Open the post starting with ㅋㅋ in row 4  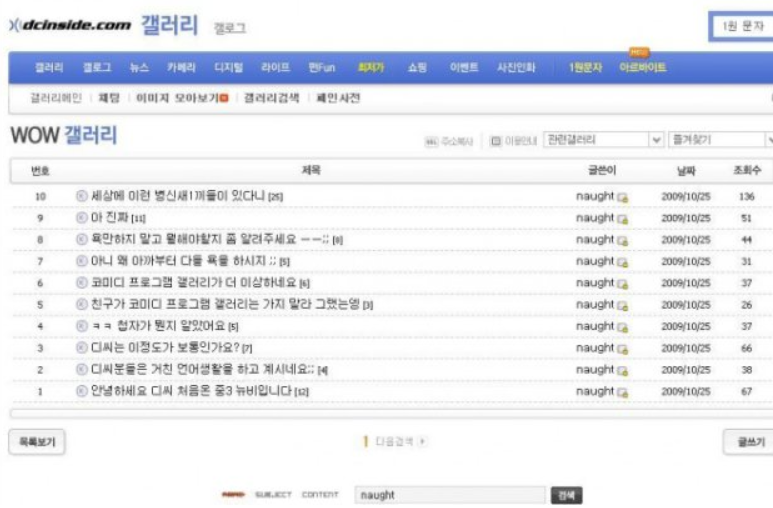pos(158,326)
